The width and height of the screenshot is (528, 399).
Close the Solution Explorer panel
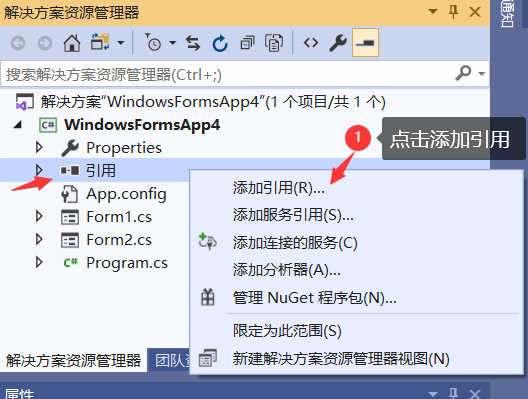tap(475, 12)
